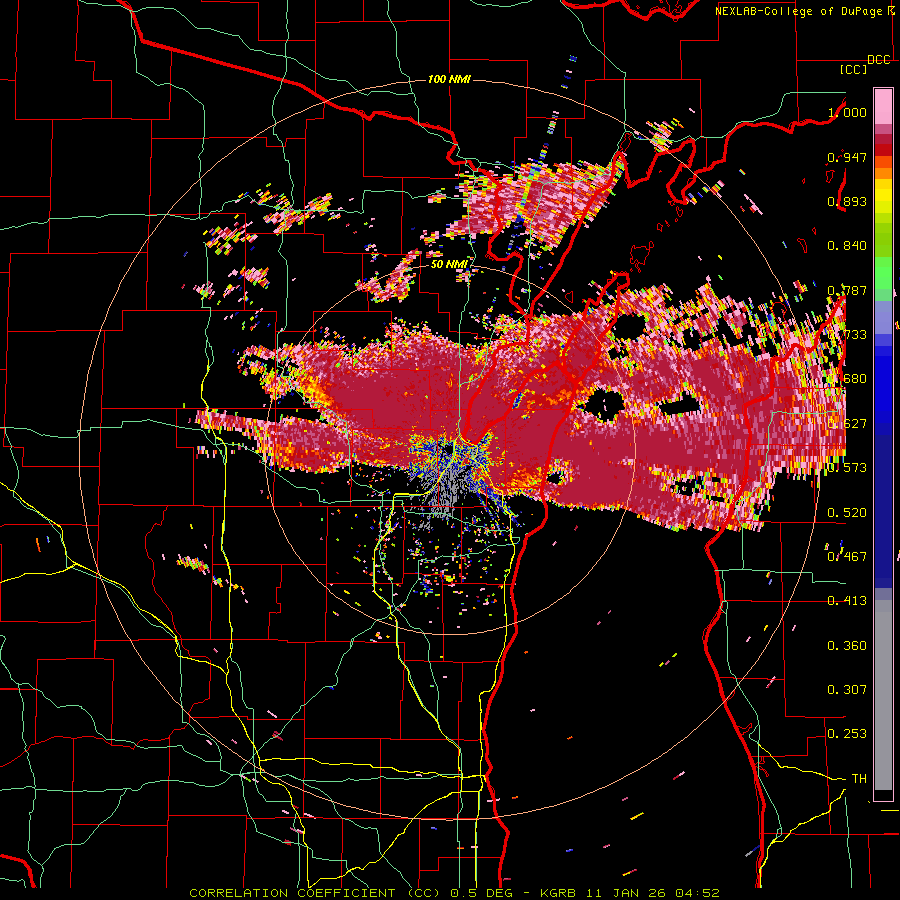Viewport: 900px width, 900px height.
Task: Click the 0.520 scale value
Action: click(847, 512)
